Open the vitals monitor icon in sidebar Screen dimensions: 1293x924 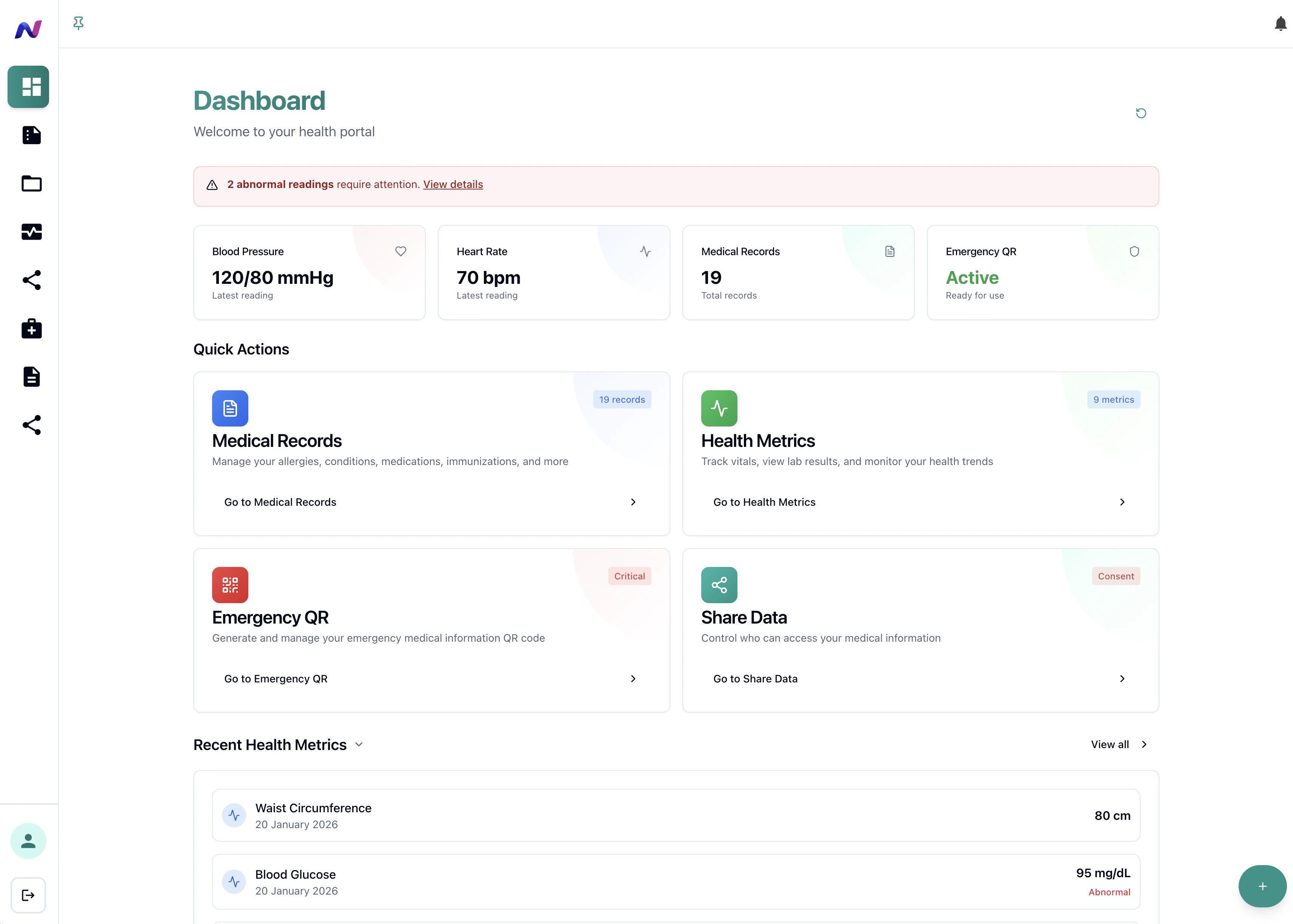click(x=32, y=232)
